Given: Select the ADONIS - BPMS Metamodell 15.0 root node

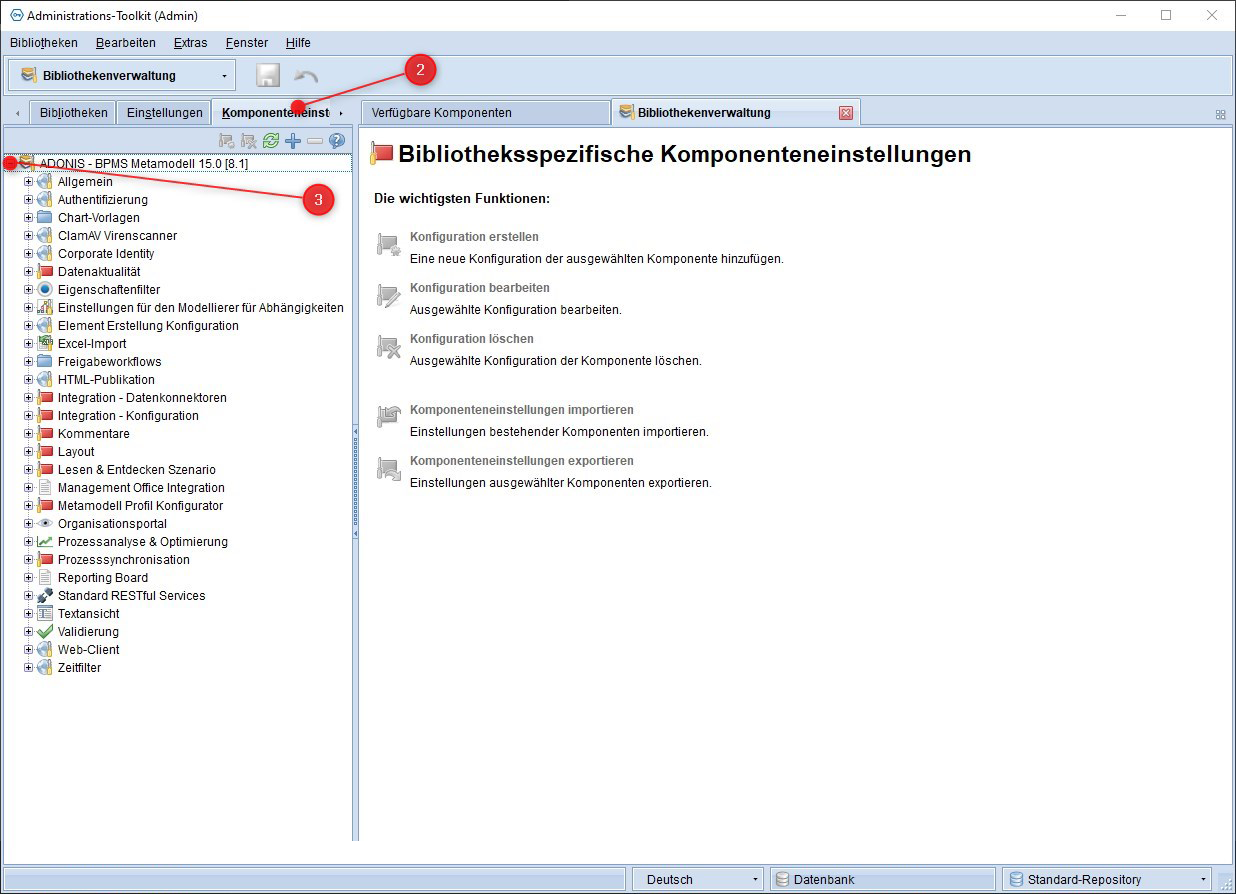Looking at the screenshot, I should point(144,164).
